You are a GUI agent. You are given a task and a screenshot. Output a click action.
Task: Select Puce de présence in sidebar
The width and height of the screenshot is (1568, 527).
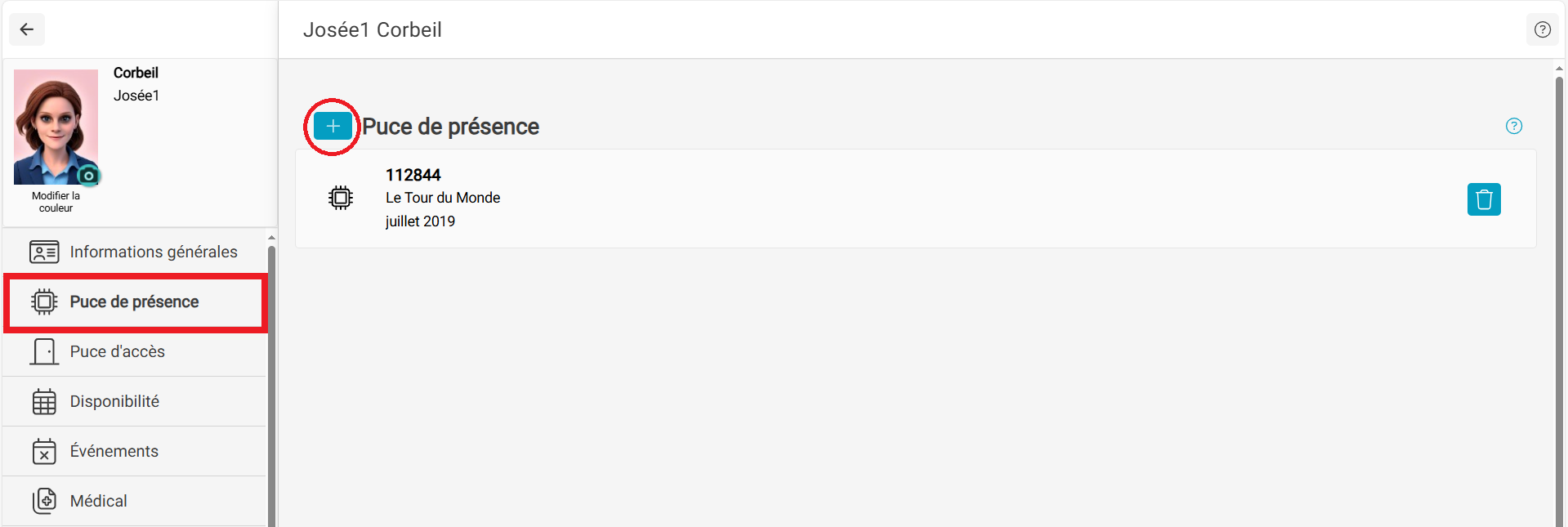point(135,302)
